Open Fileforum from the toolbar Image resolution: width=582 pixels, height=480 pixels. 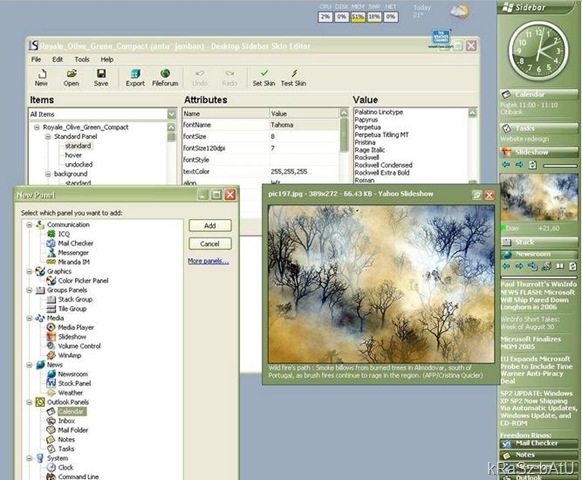(x=165, y=78)
